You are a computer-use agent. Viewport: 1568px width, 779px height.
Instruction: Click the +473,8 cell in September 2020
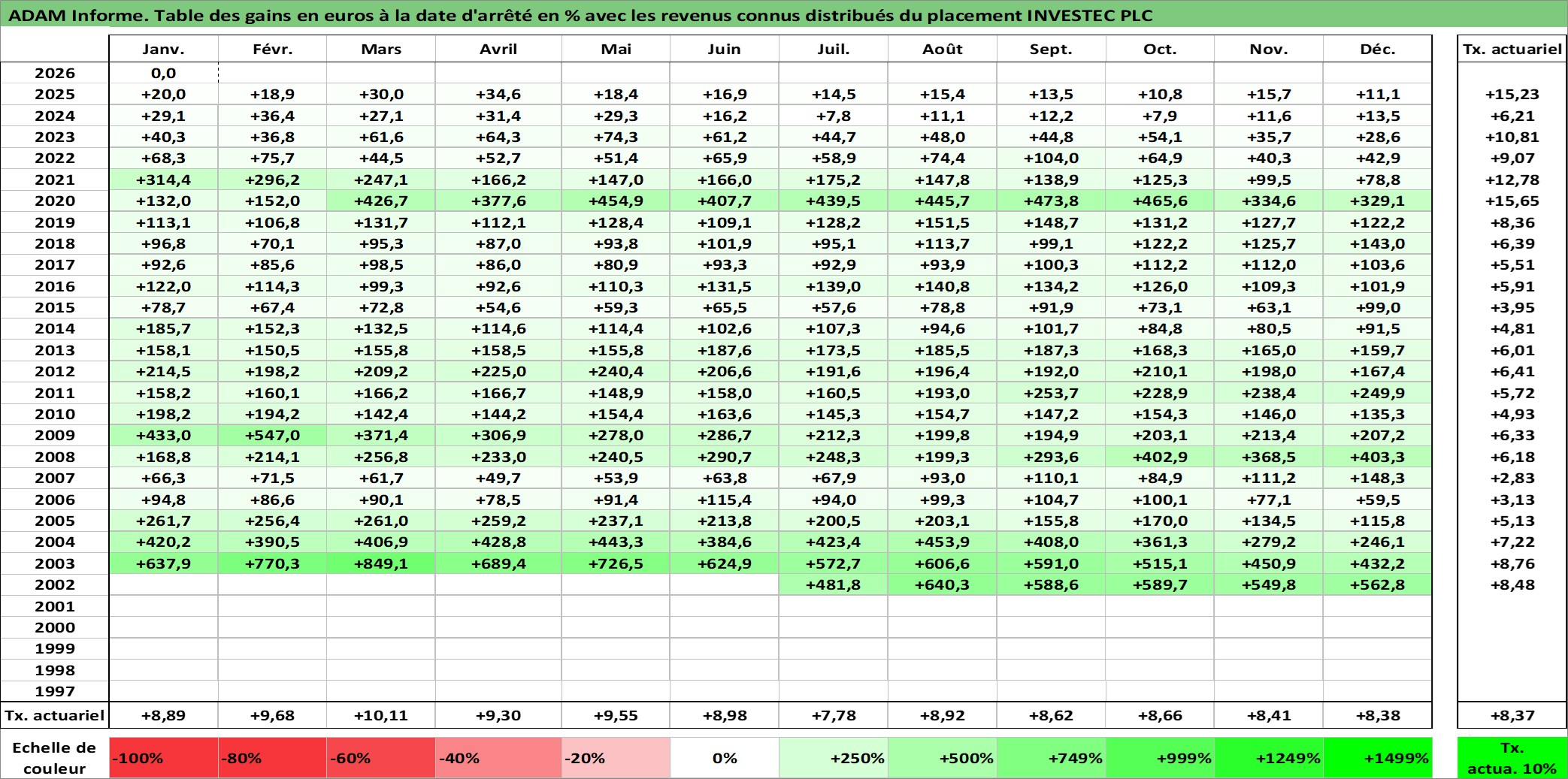[x=1051, y=201]
